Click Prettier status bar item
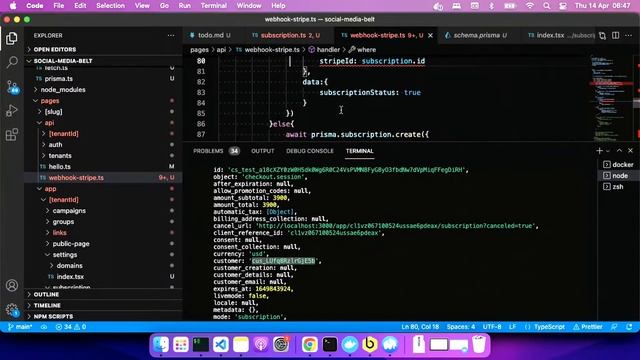Image resolution: width=640 pixels, height=360 pixels. point(588,327)
